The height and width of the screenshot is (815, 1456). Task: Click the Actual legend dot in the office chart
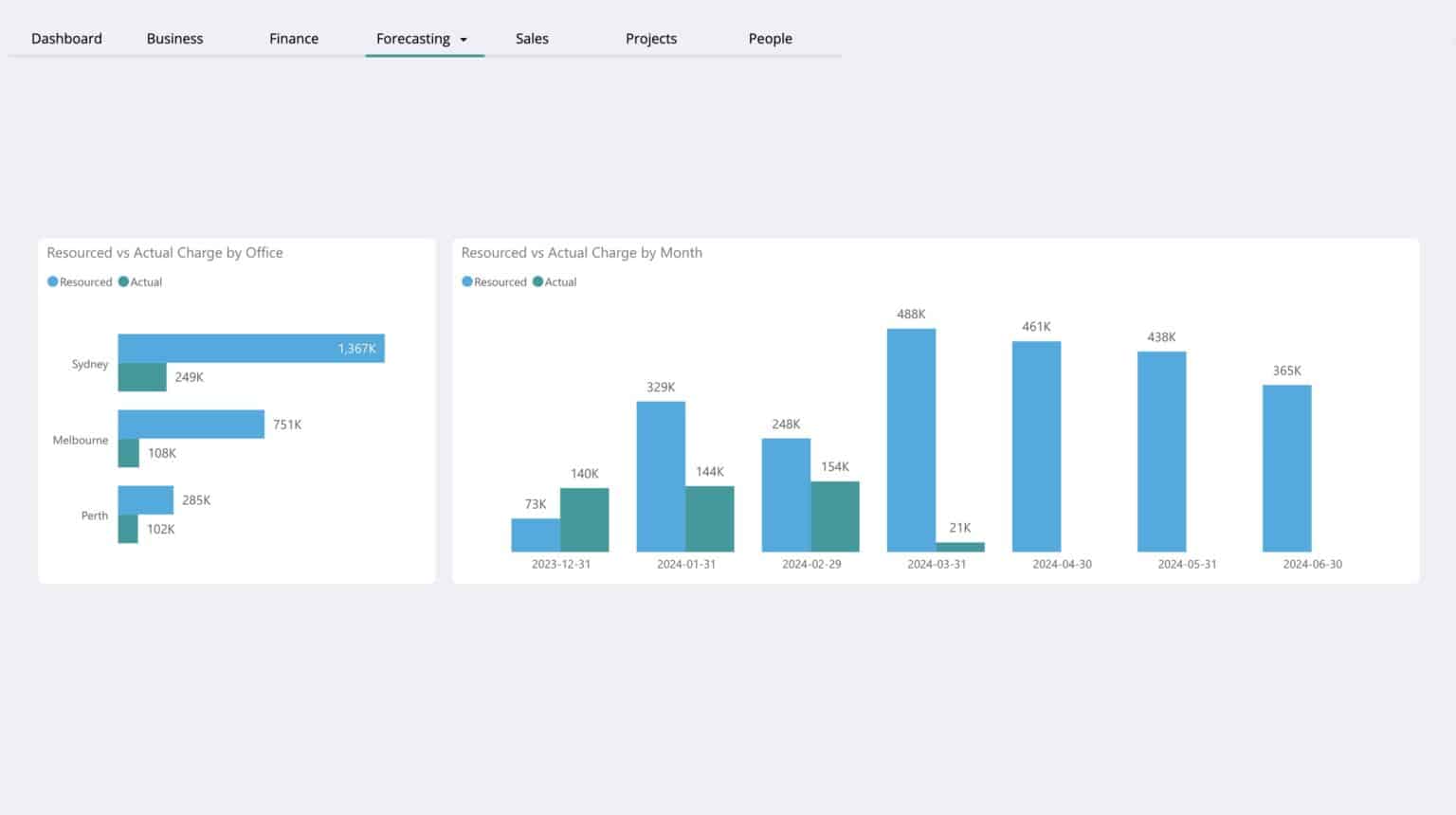pos(122,281)
